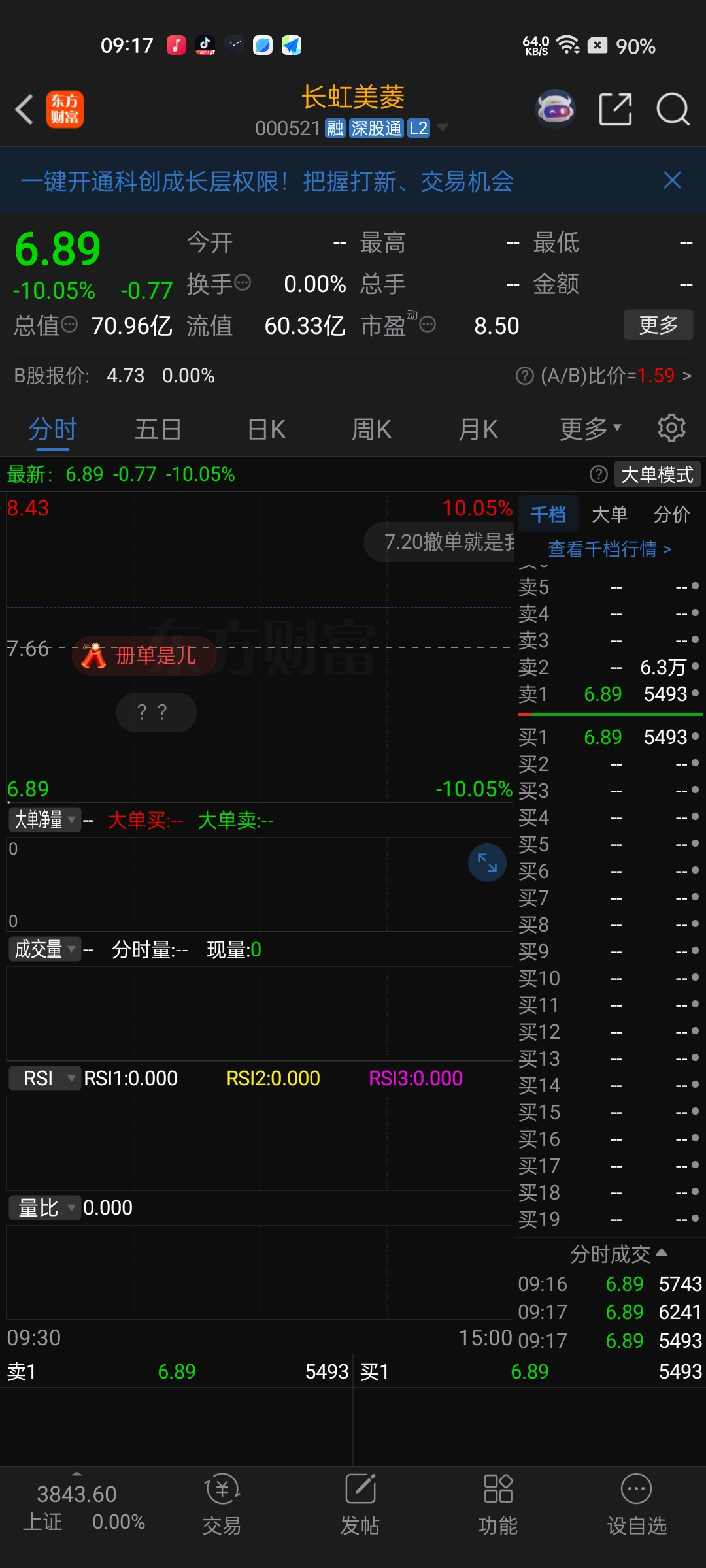
Task: Tap the music app status bar icon
Action: click(x=176, y=45)
